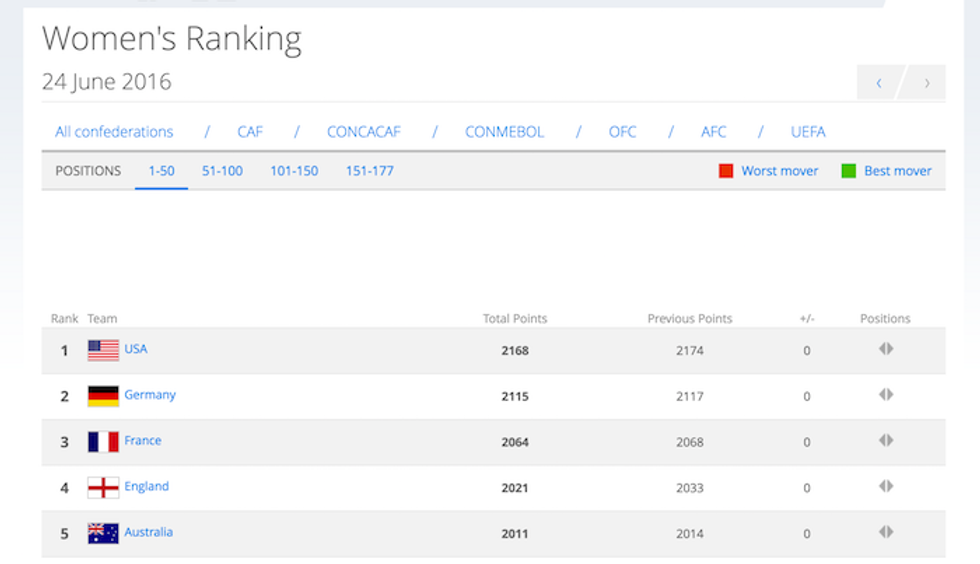Click the red Worst mover swatch
The height and width of the screenshot is (564, 980).
[726, 171]
